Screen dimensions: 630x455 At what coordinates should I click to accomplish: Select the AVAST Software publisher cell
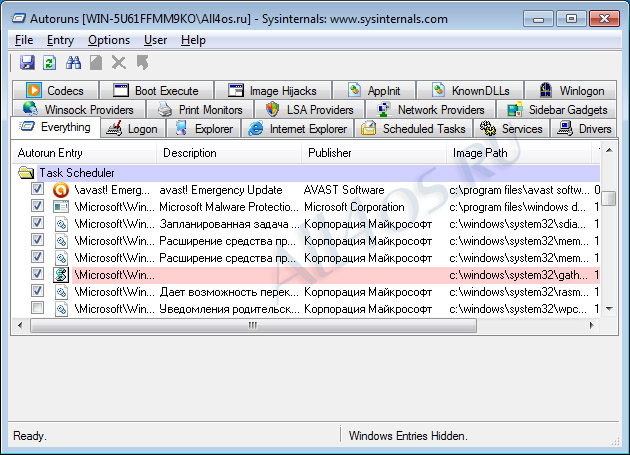pos(344,190)
